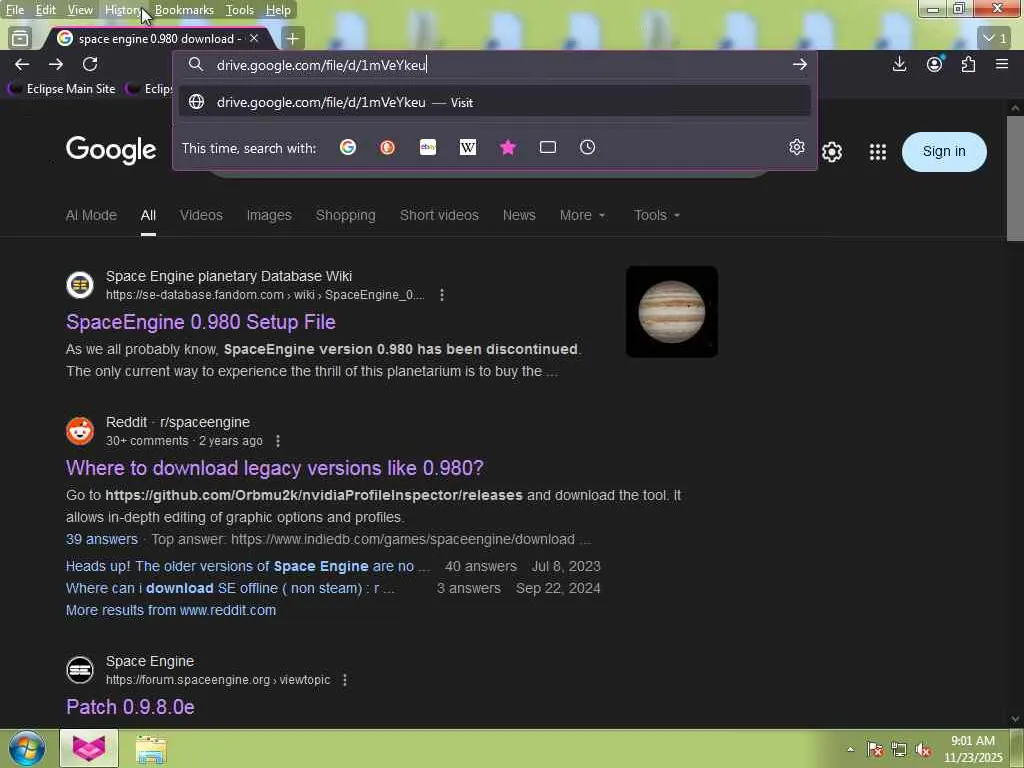Open search settings gear in URL dropdown
This screenshot has height=768, width=1024.
click(796, 147)
